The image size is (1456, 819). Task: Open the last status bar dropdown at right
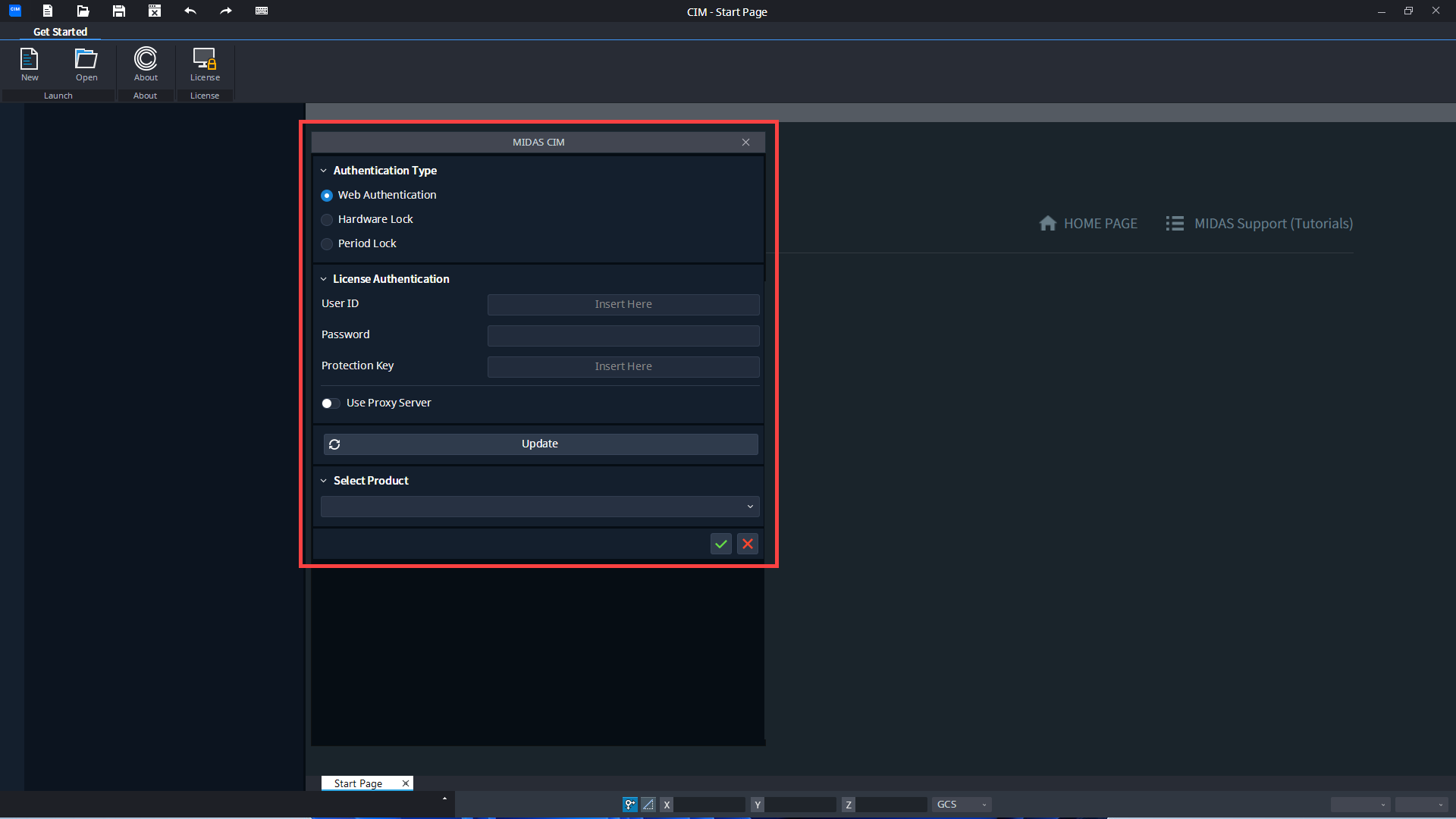tap(1422, 805)
